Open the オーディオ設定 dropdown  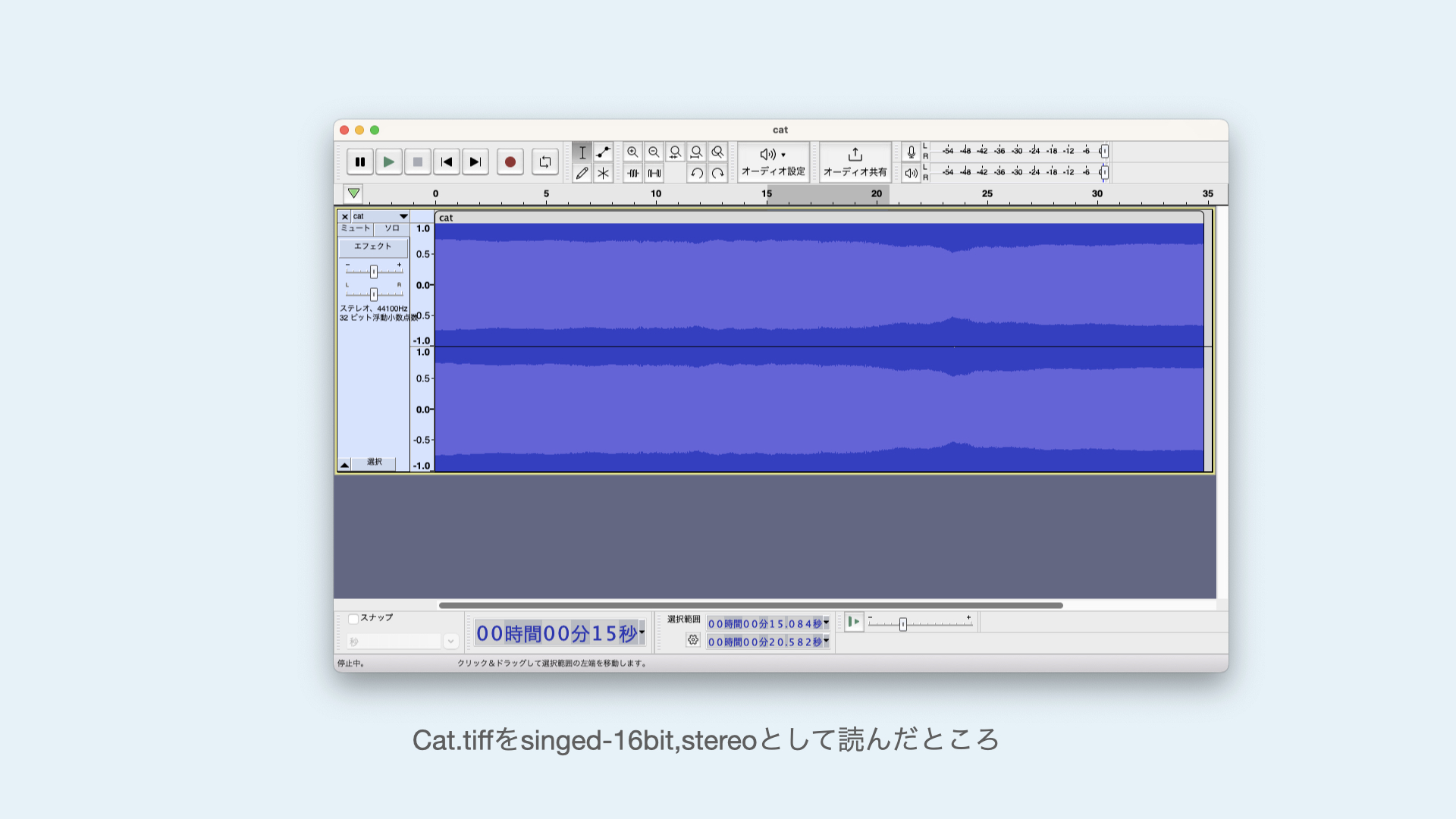(773, 162)
